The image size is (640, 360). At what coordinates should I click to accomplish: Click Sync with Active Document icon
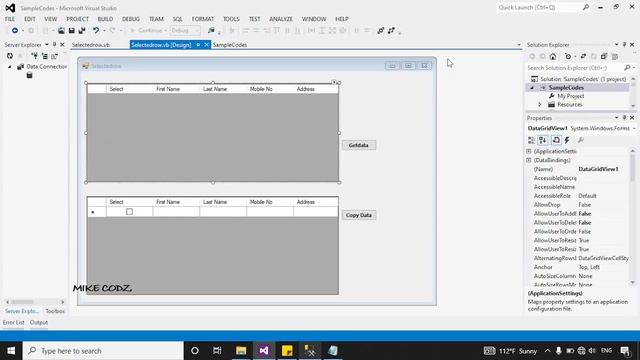(x=583, y=56)
